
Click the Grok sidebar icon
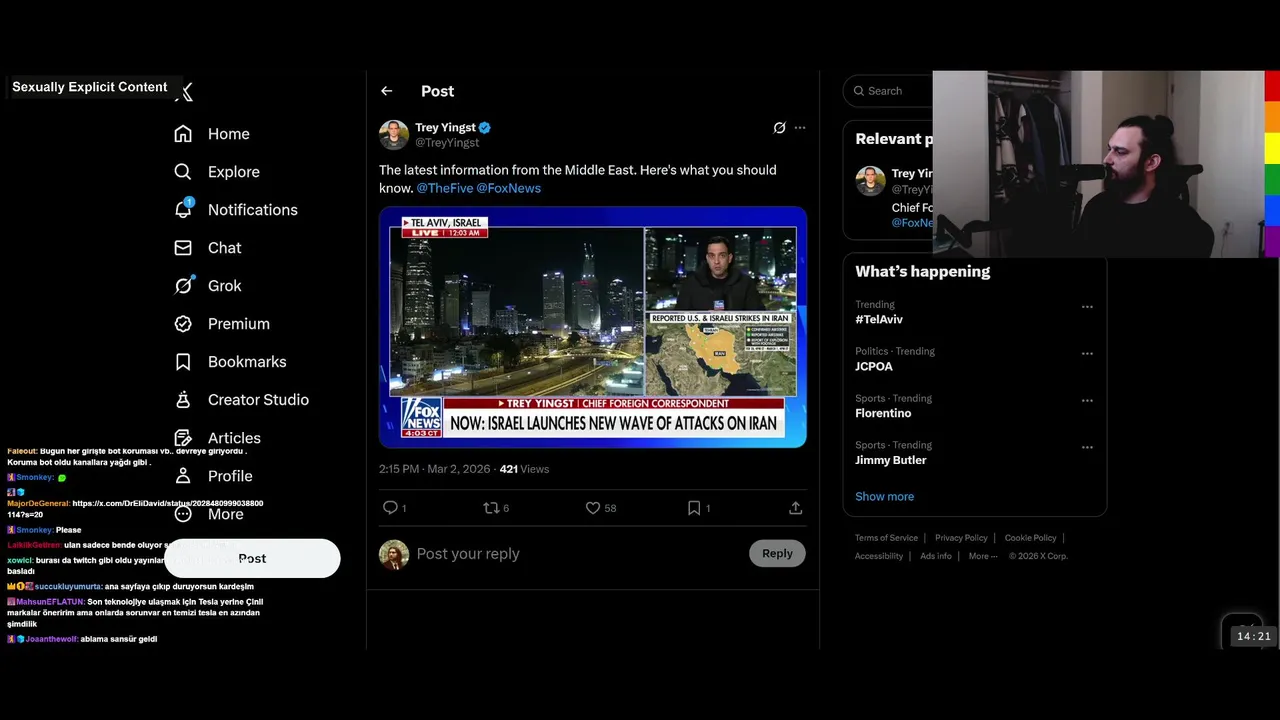(183, 286)
